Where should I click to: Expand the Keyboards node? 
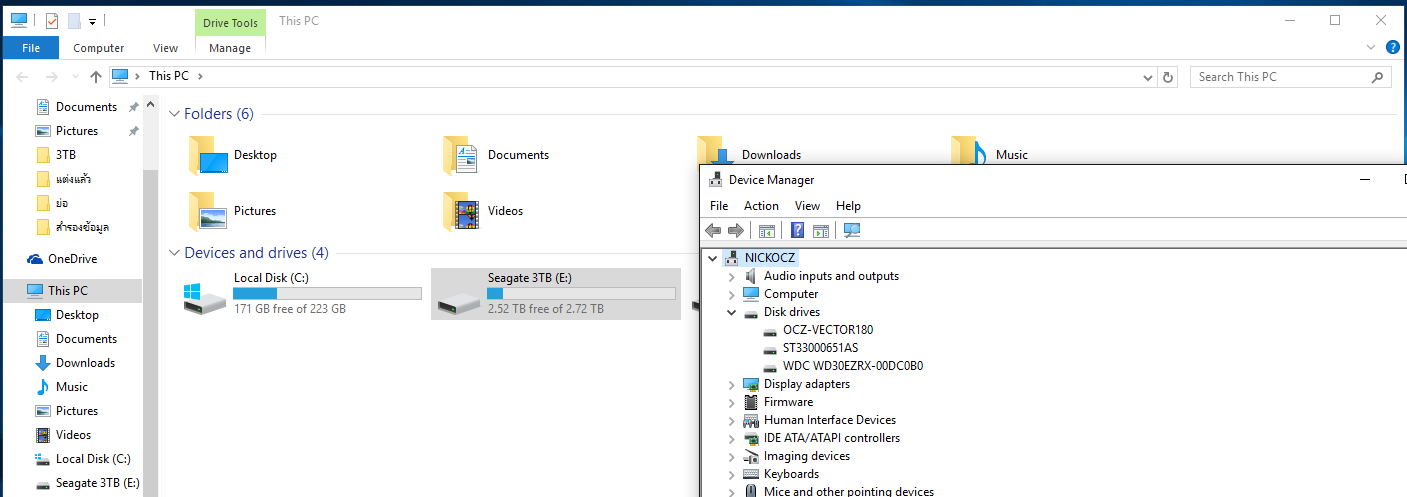tap(732, 474)
